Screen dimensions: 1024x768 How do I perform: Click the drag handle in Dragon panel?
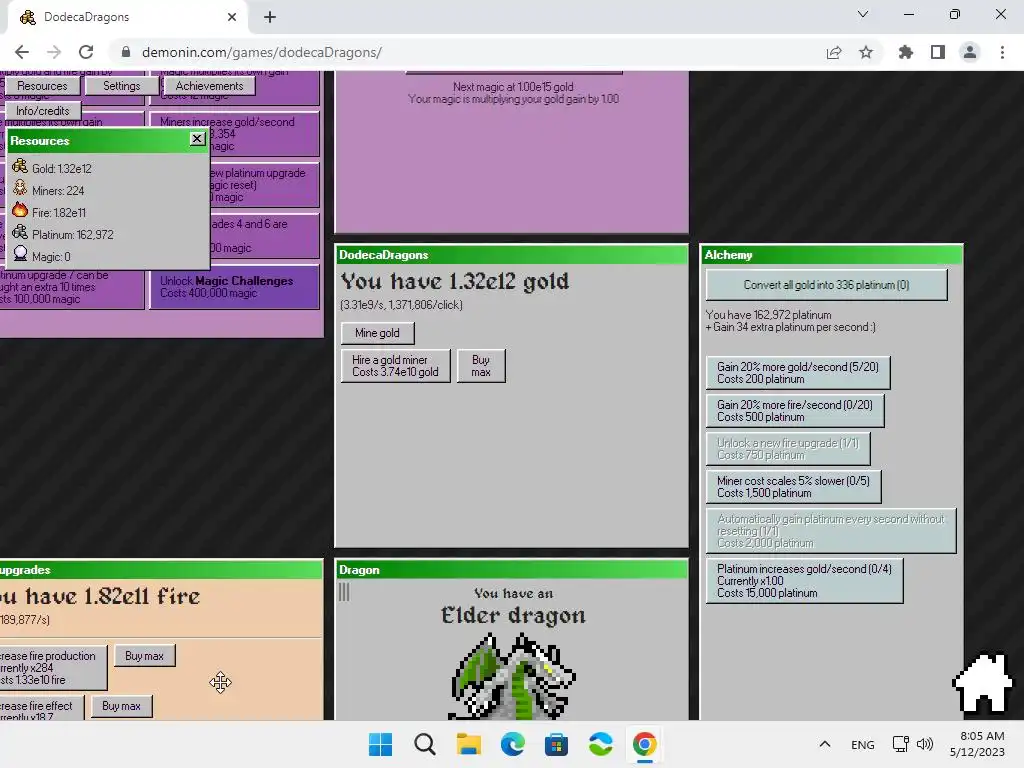344,592
